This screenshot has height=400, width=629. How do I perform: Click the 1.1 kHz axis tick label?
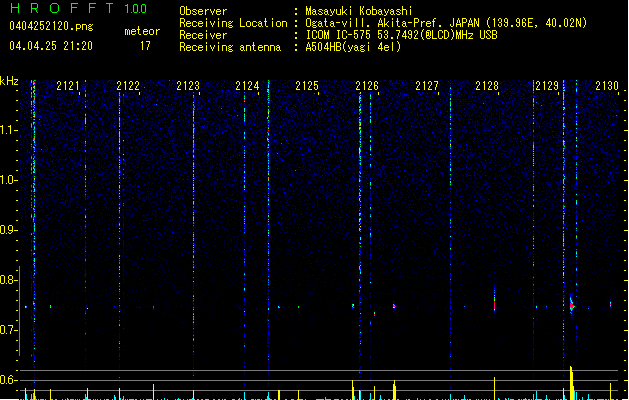(9, 130)
